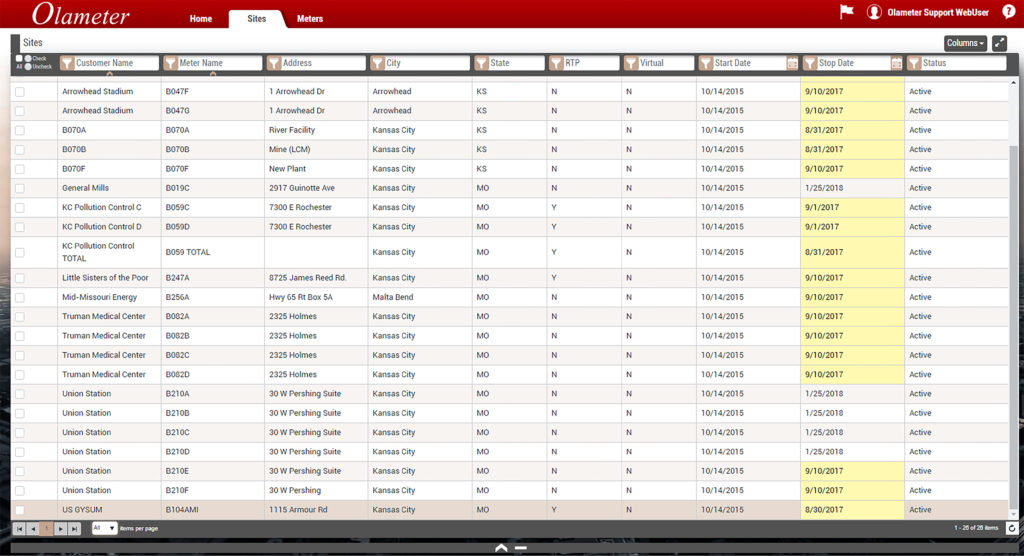1024x556 pixels.
Task: Check the row for meter B070A
Action: [x=20, y=131]
